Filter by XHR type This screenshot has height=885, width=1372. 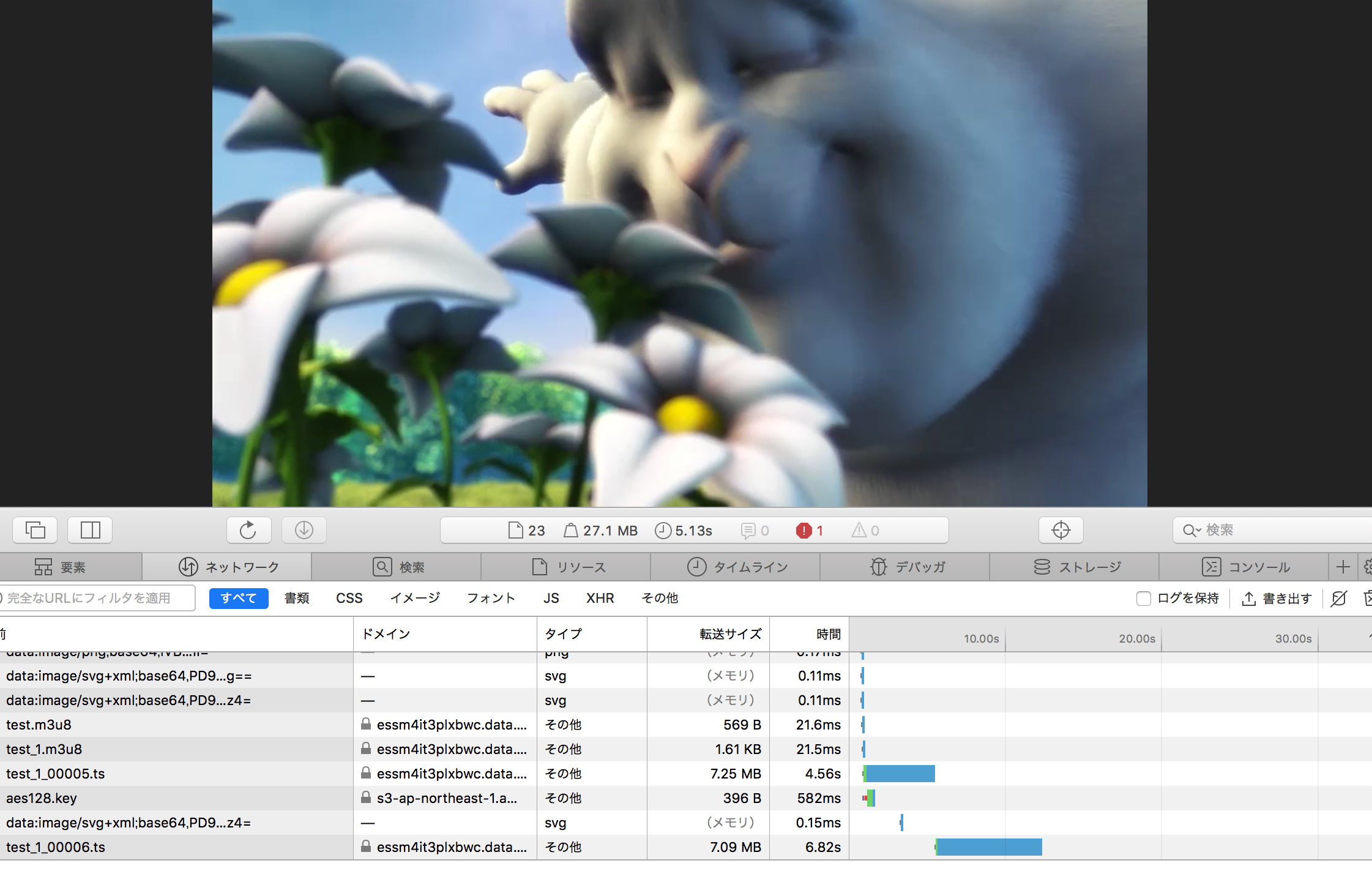click(x=600, y=598)
